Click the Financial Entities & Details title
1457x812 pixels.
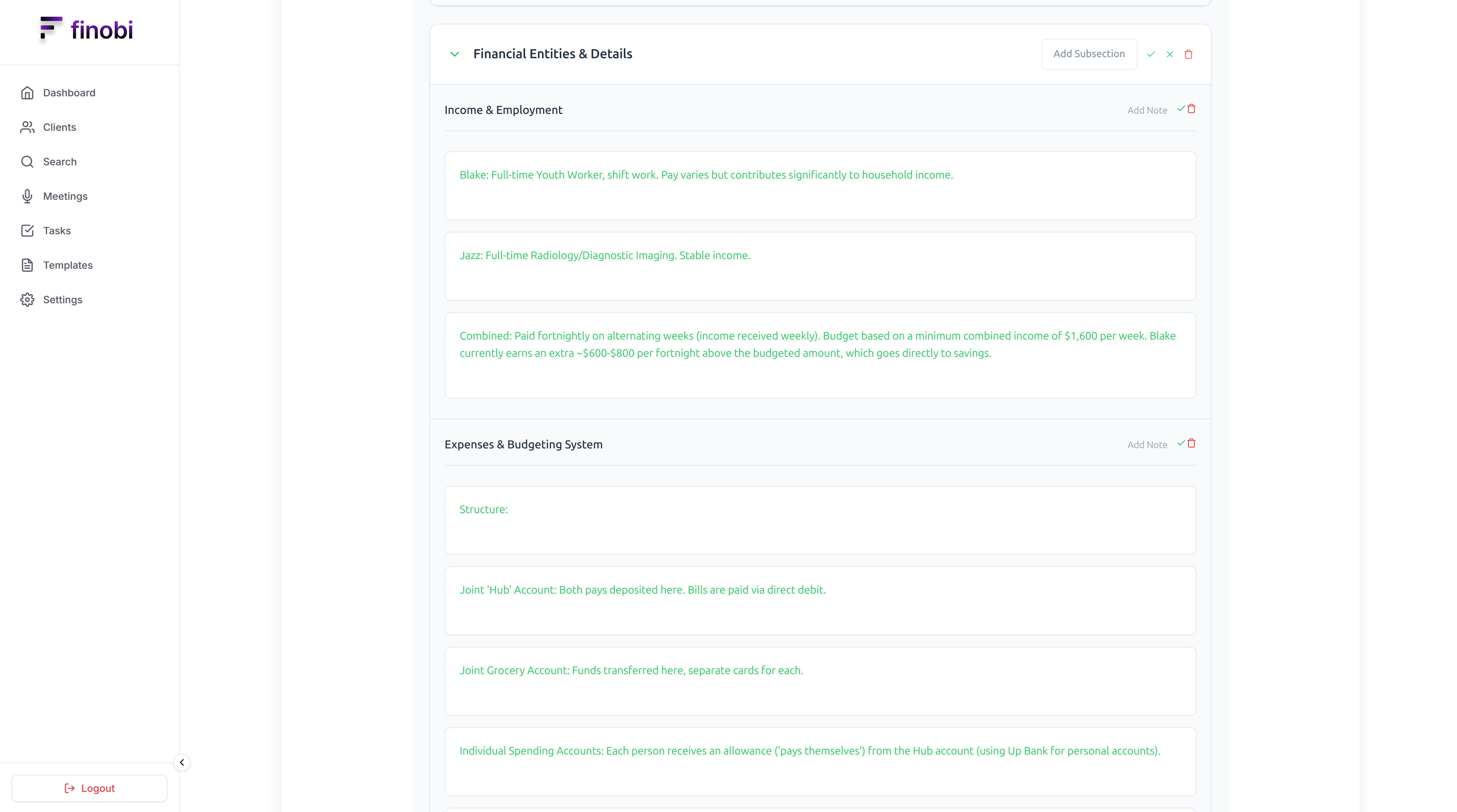click(553, 54)
